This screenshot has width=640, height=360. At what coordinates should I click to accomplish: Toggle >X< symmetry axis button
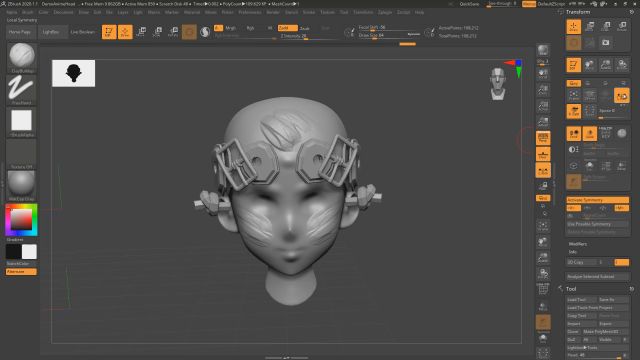(573, 208)
